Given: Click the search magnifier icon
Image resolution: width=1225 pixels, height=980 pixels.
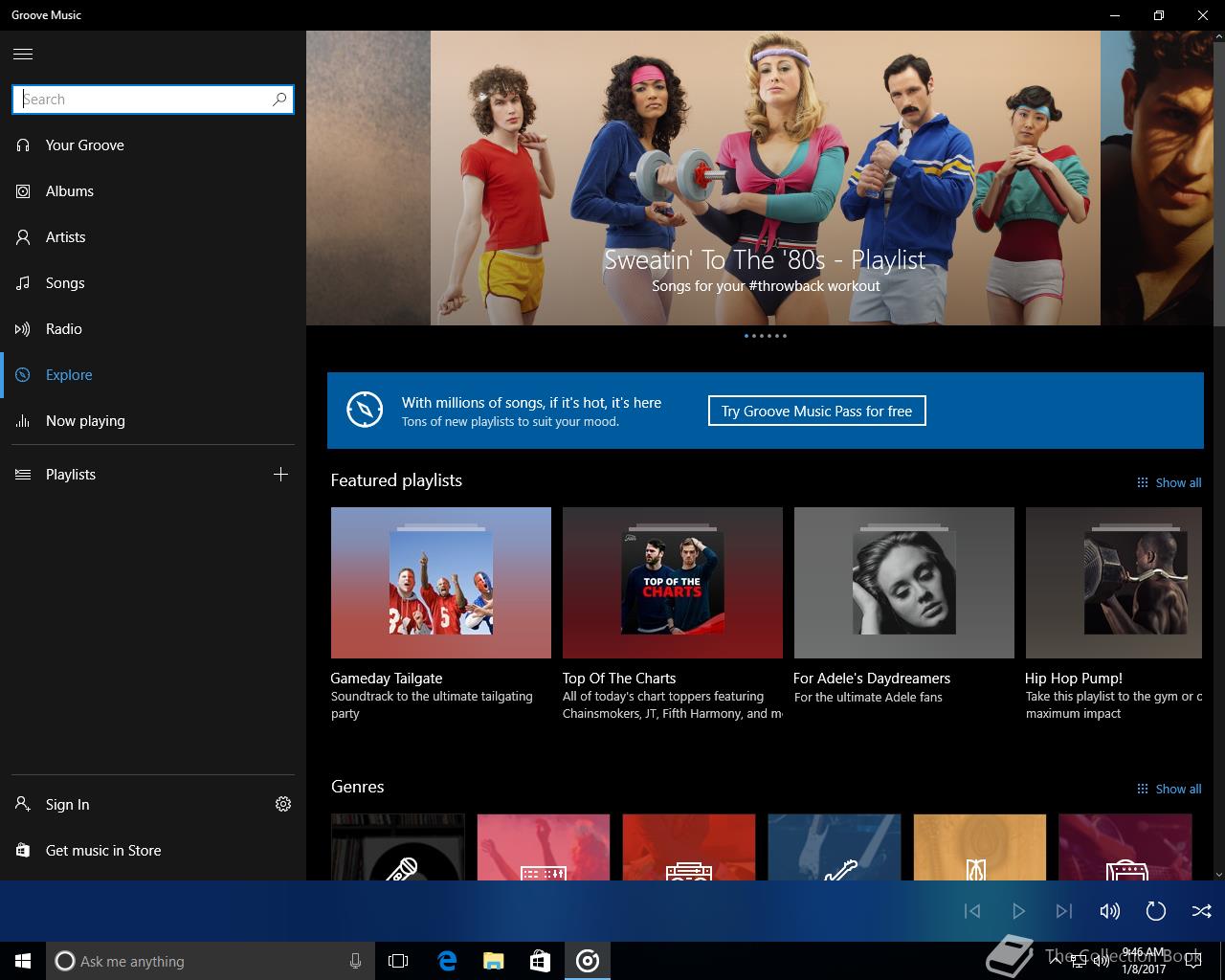Looking at the screenshot, I should (279, 99).
